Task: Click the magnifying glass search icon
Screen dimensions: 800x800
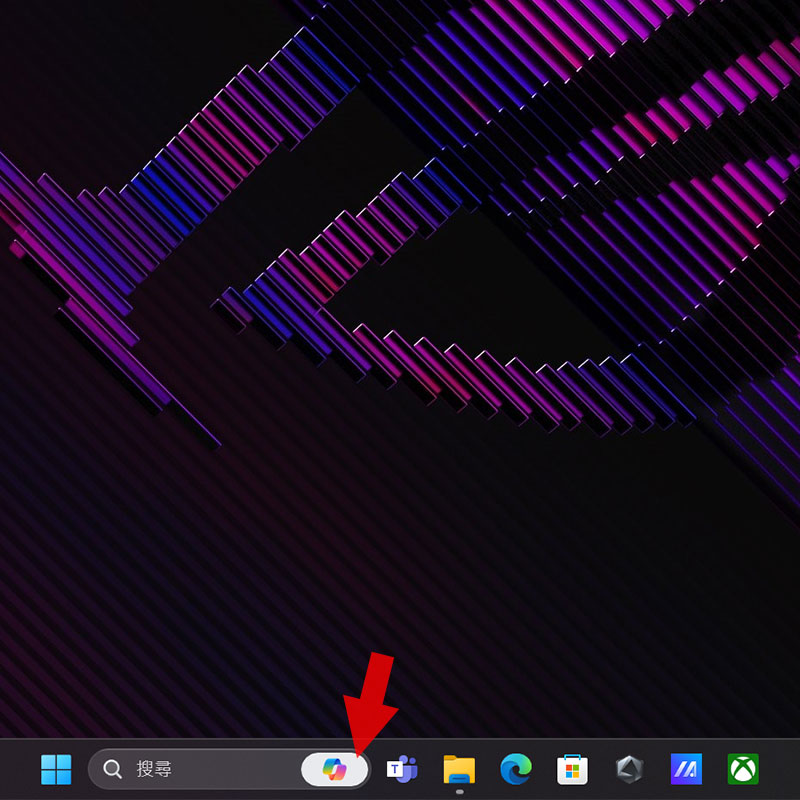Action: pyautogui.click(x=112, y=769)
